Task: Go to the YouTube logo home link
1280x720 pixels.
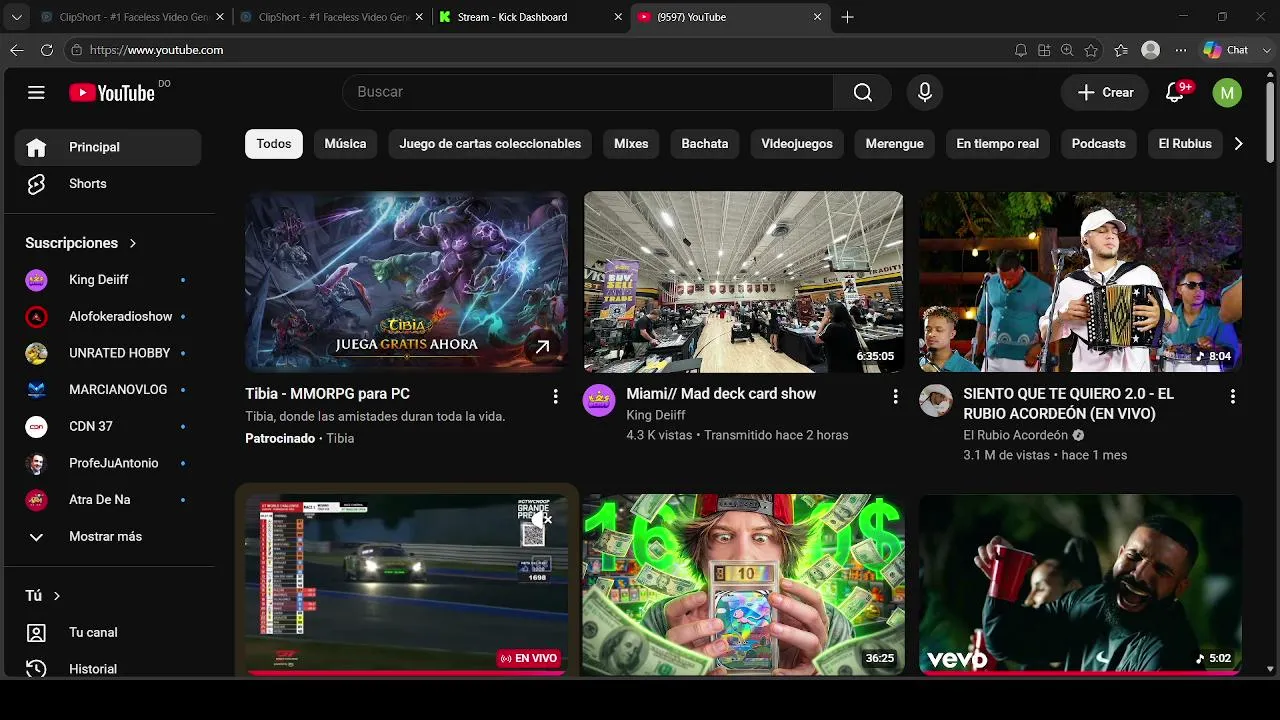Action: [x=112, y=93]
